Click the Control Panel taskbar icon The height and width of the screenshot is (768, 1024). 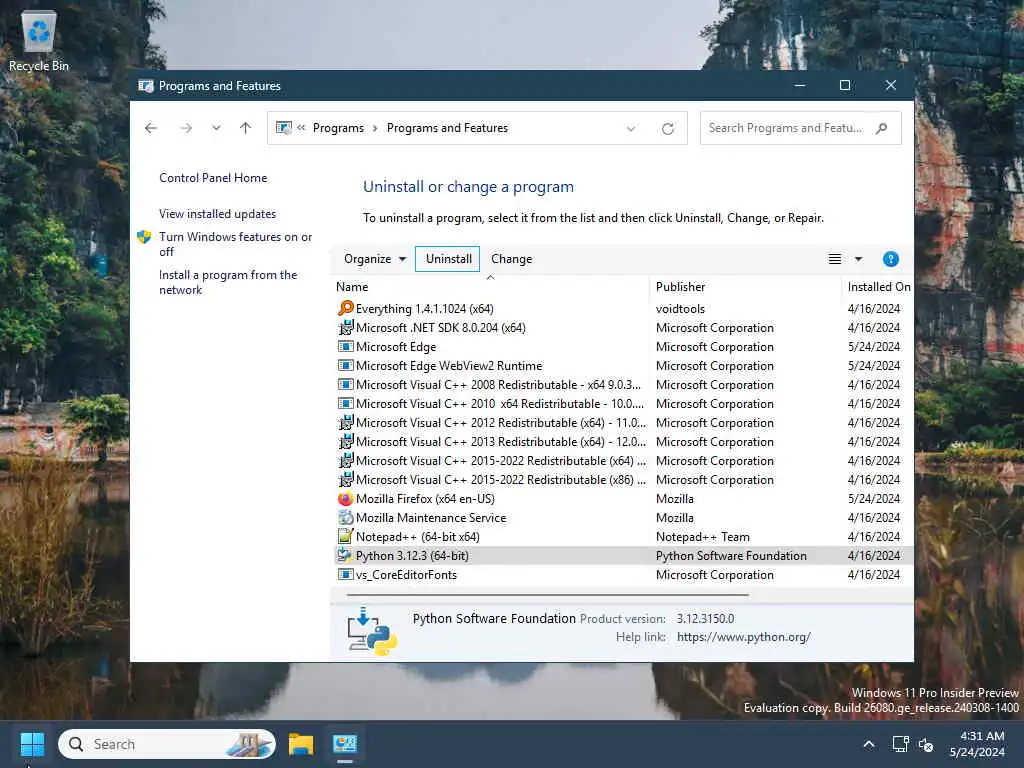click(x=345, y=744)
